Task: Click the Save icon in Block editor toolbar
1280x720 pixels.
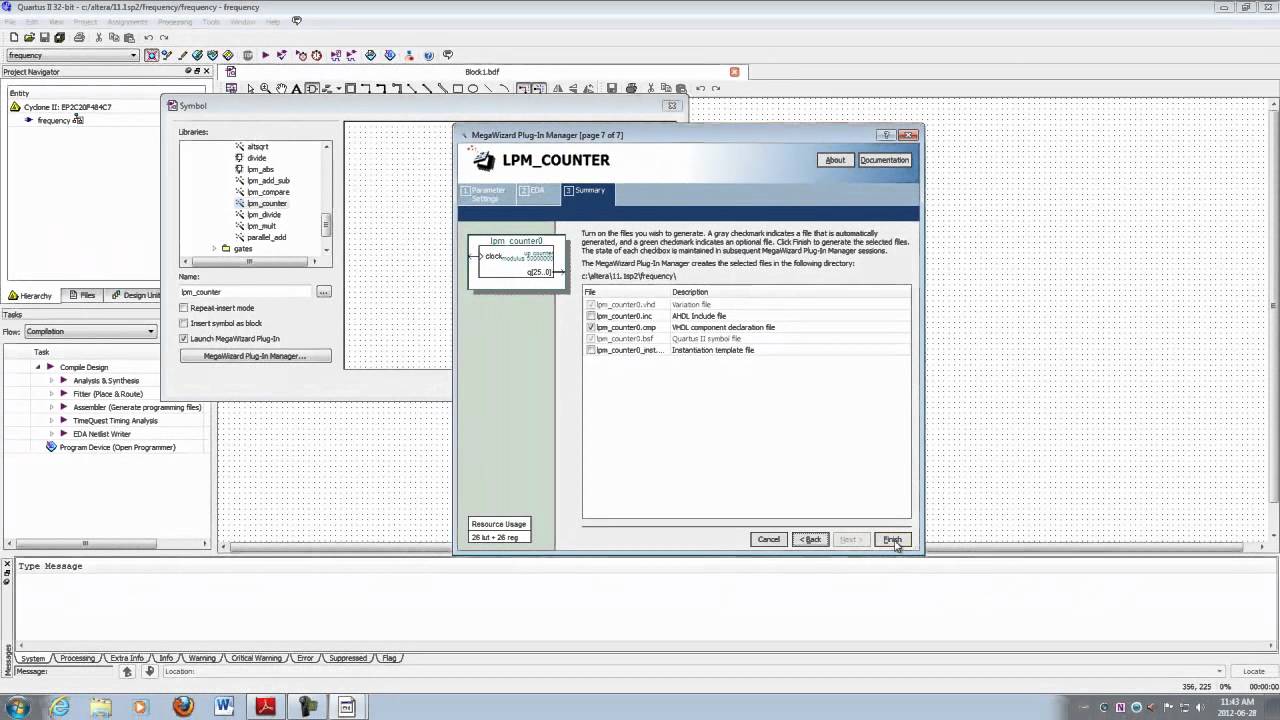Action: coord(611,89)
